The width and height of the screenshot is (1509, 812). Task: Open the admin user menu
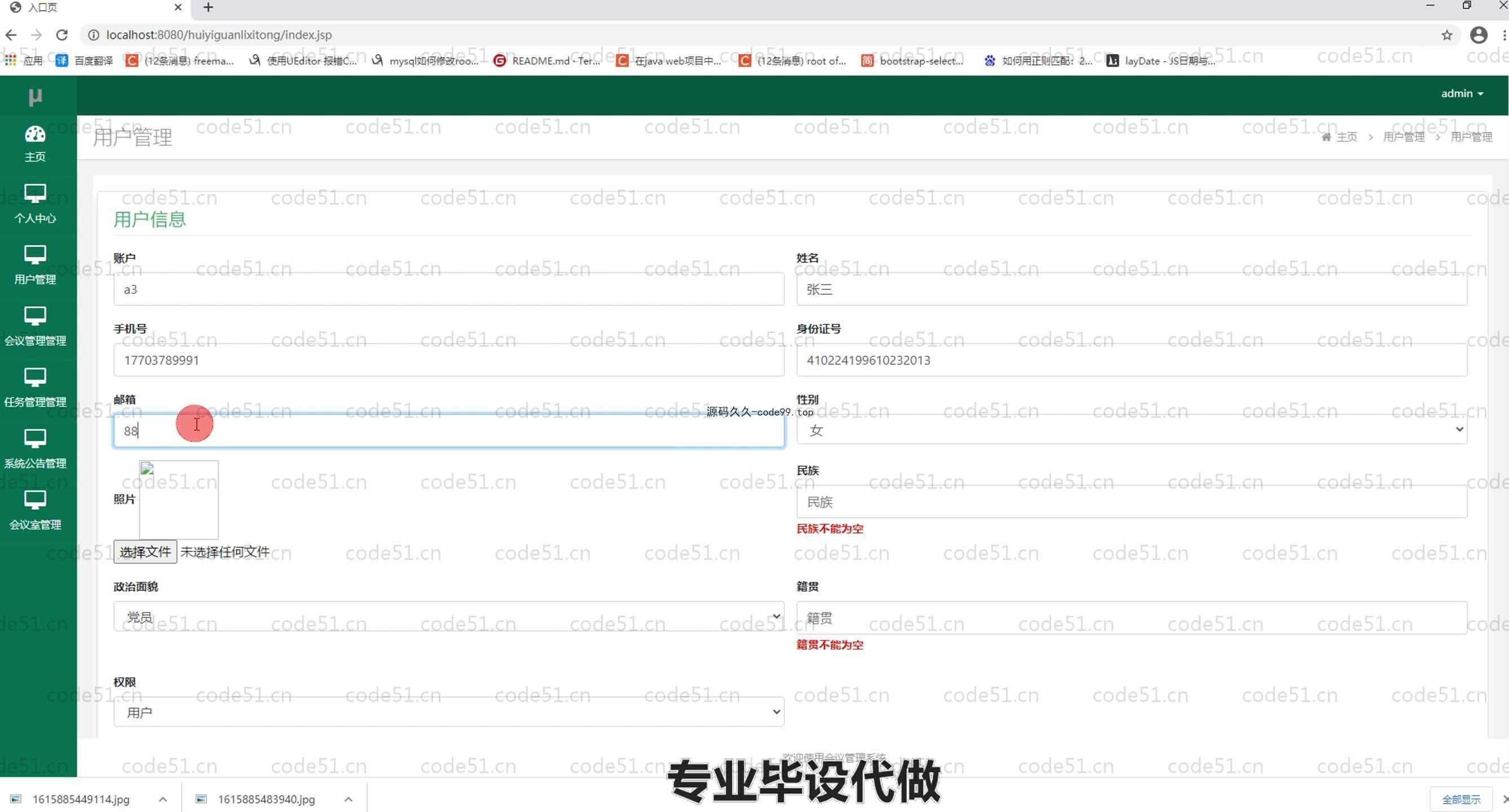(1462, 94)
